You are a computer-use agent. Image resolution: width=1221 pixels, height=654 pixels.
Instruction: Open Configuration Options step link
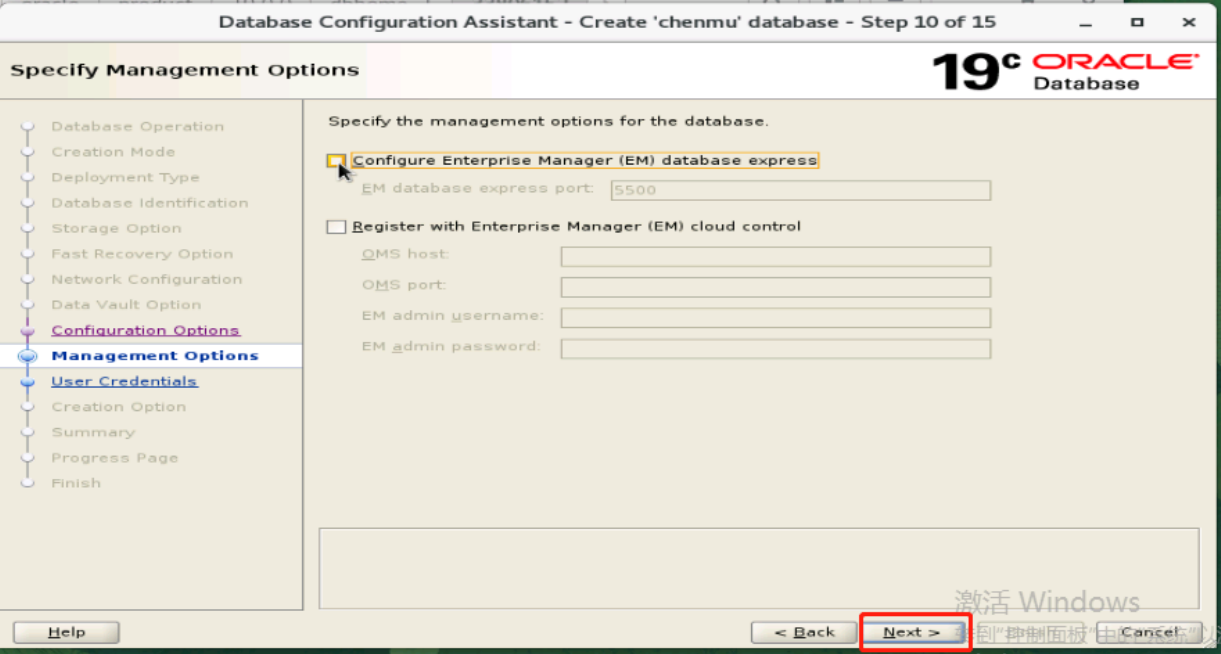point(145,330)
